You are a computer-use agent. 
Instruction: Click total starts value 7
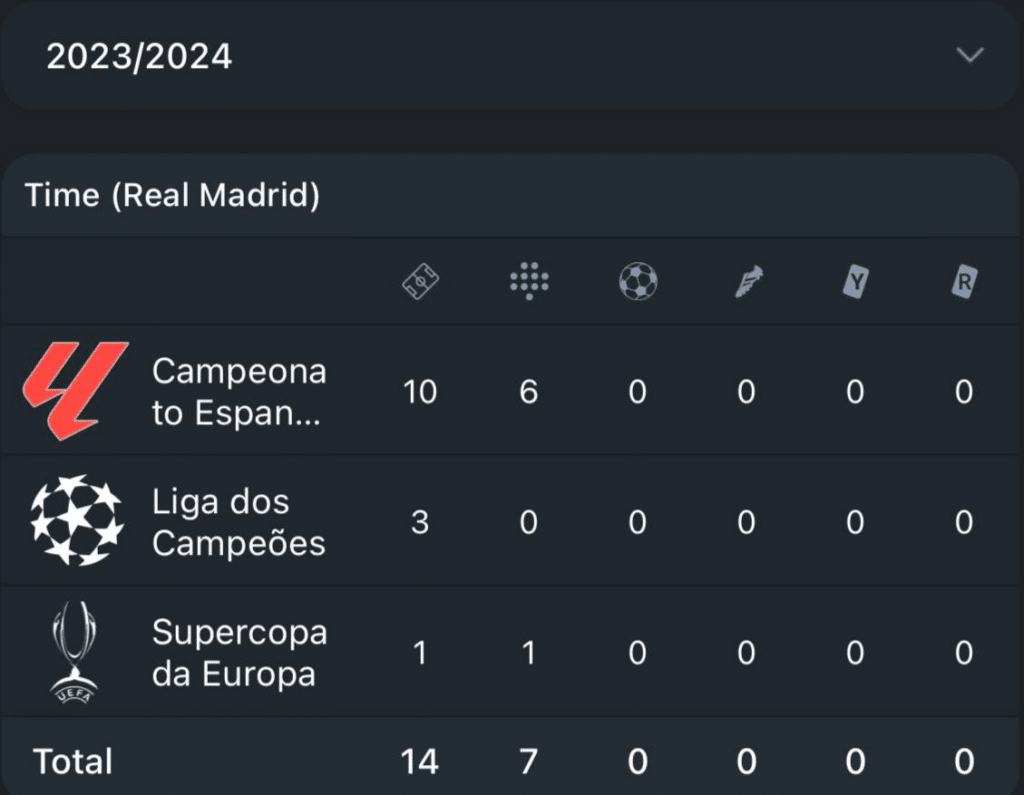tap(529, 762)
